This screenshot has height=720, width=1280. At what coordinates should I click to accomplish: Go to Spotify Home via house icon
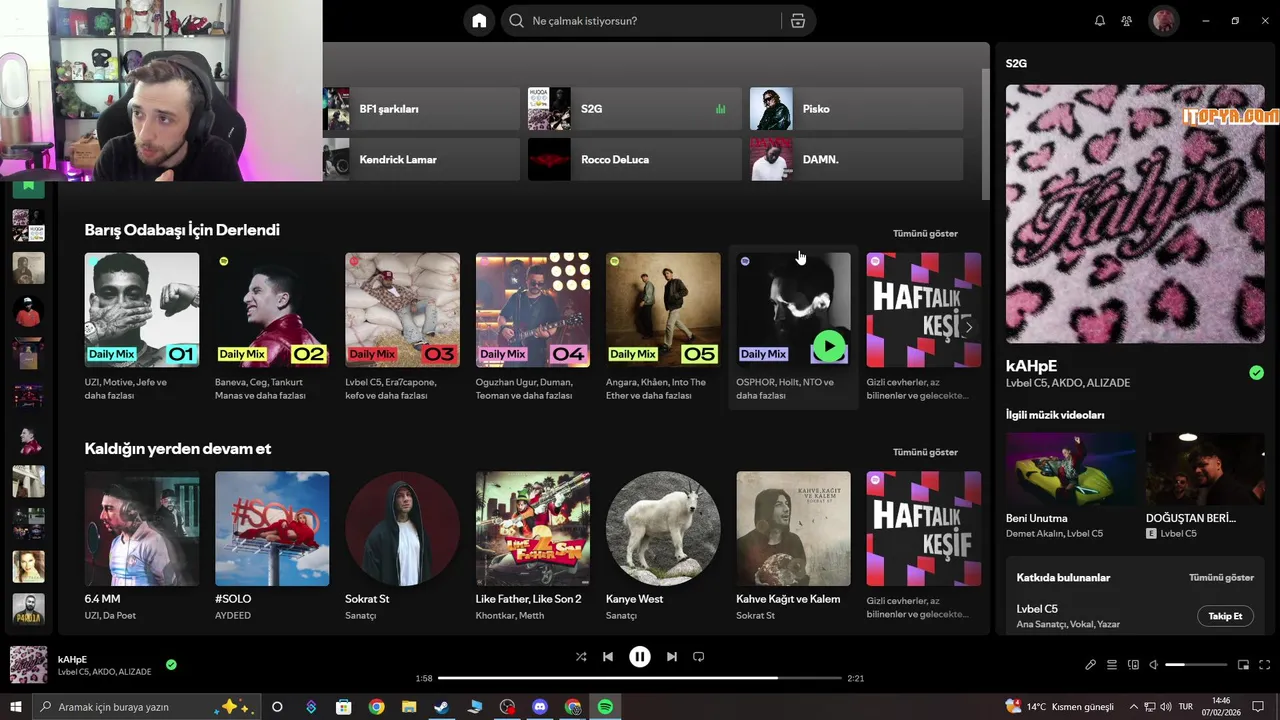(479, 21)
